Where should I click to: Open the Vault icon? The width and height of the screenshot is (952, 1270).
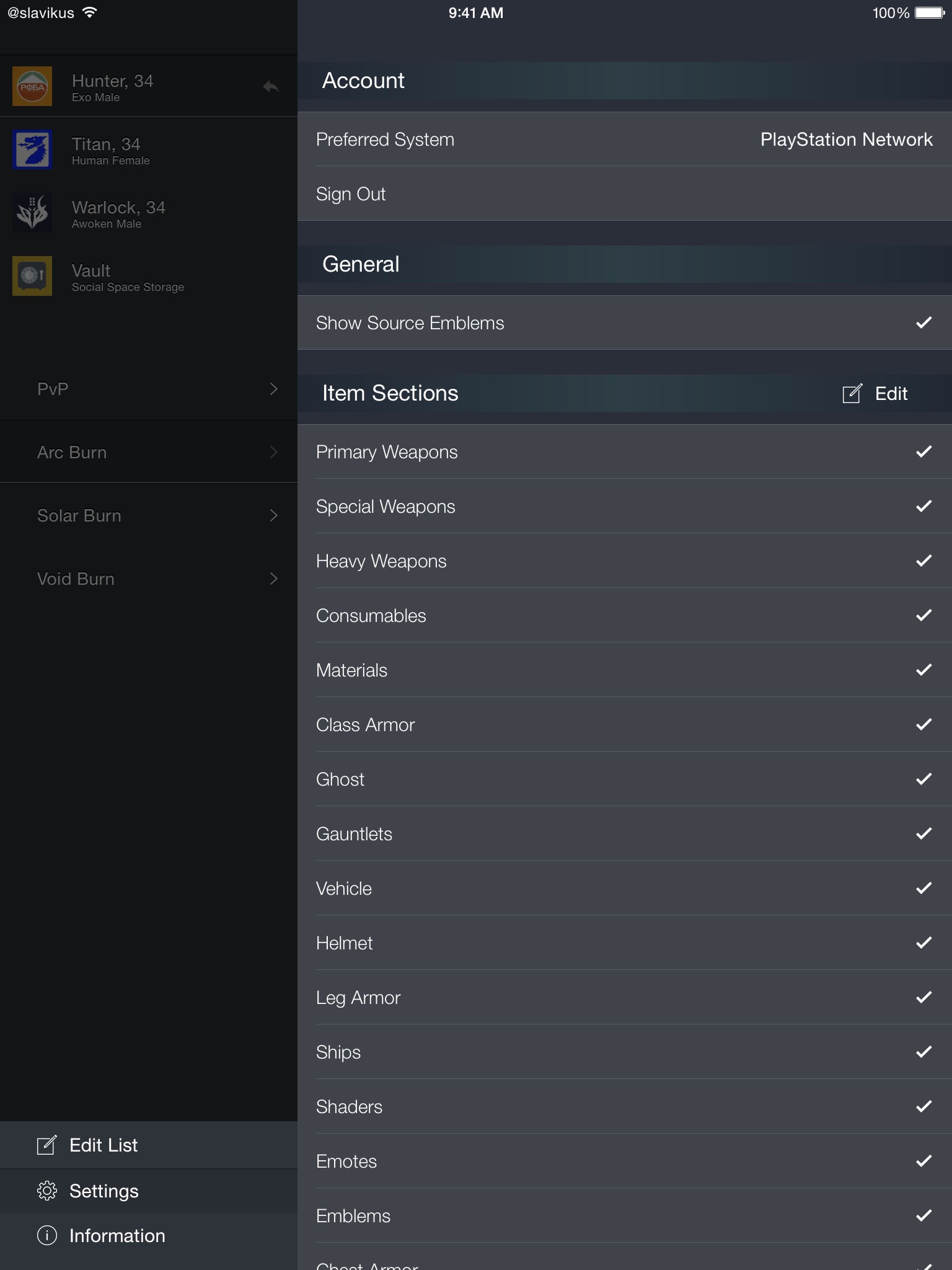[x=32, y=276]
